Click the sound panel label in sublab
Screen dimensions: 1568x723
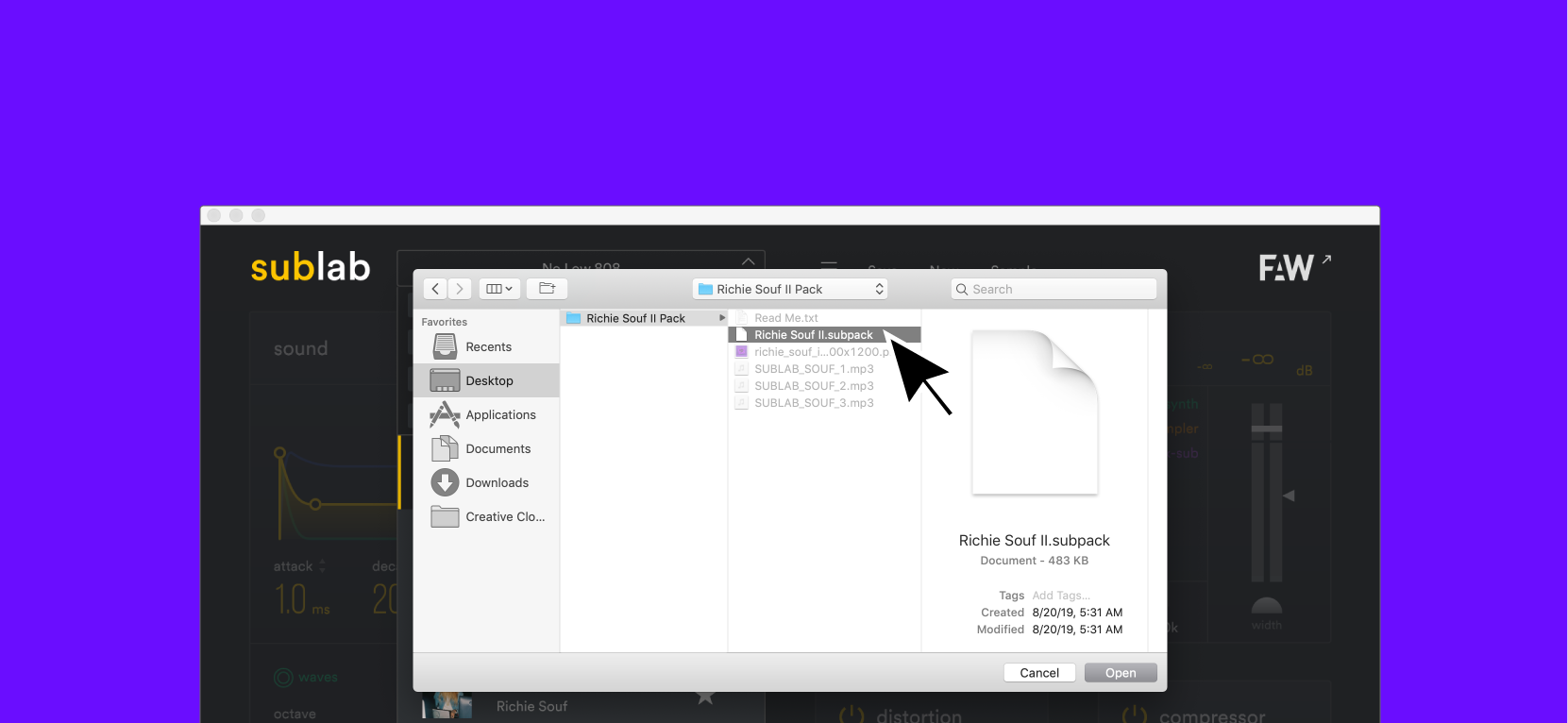pyautogui.click(x=301, y=348)
